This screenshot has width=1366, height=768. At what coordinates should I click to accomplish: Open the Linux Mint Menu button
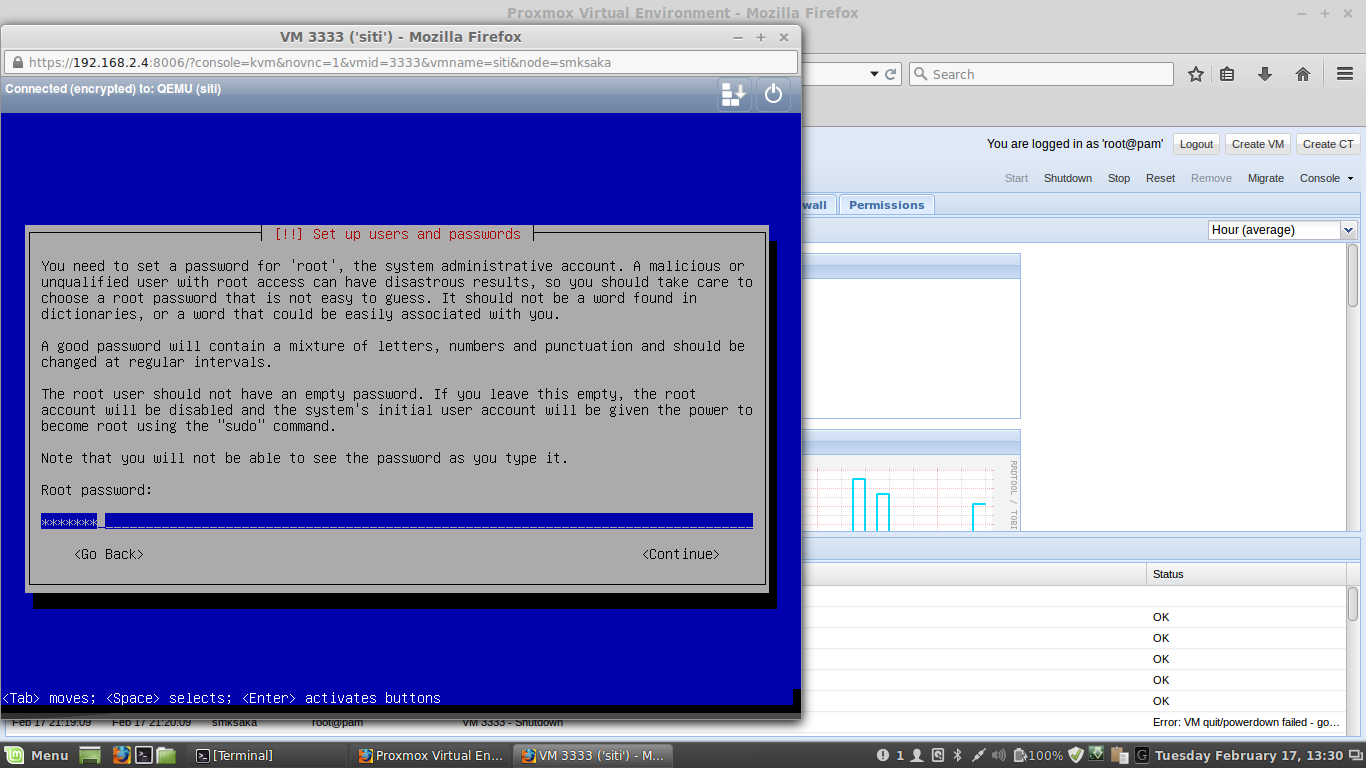(x=37, y=755)
